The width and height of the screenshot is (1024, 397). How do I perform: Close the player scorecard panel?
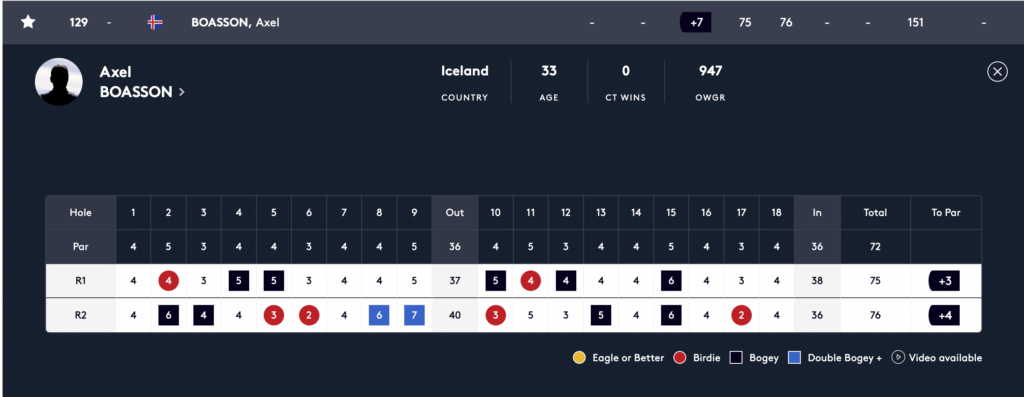pyautogui.click(x=997, y=71)
